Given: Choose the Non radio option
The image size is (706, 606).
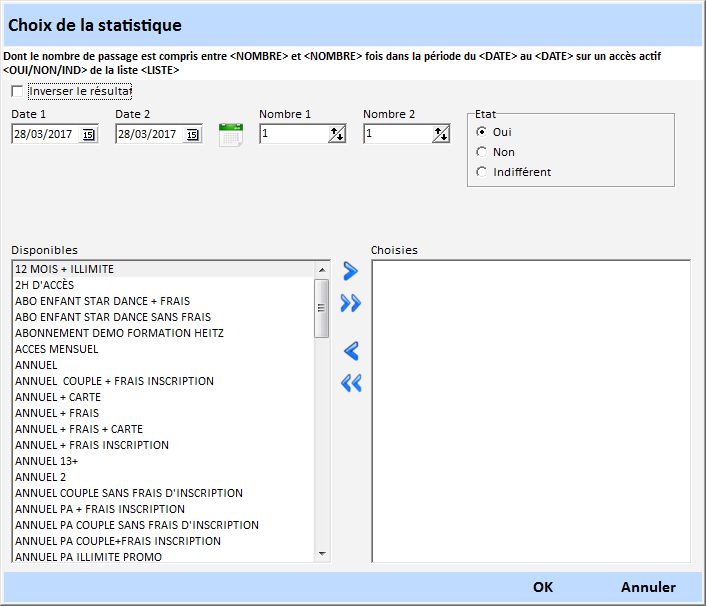Looking at the screenshot, I should [482, 152].
